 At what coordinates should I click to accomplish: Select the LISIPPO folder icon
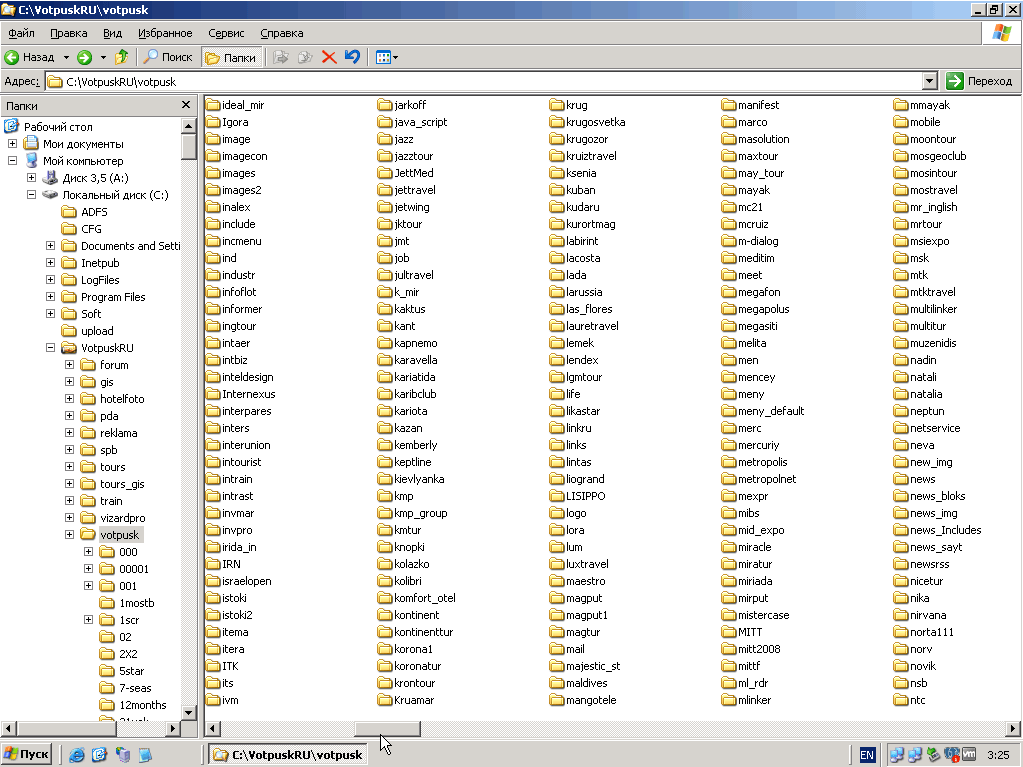click(557, 496)
